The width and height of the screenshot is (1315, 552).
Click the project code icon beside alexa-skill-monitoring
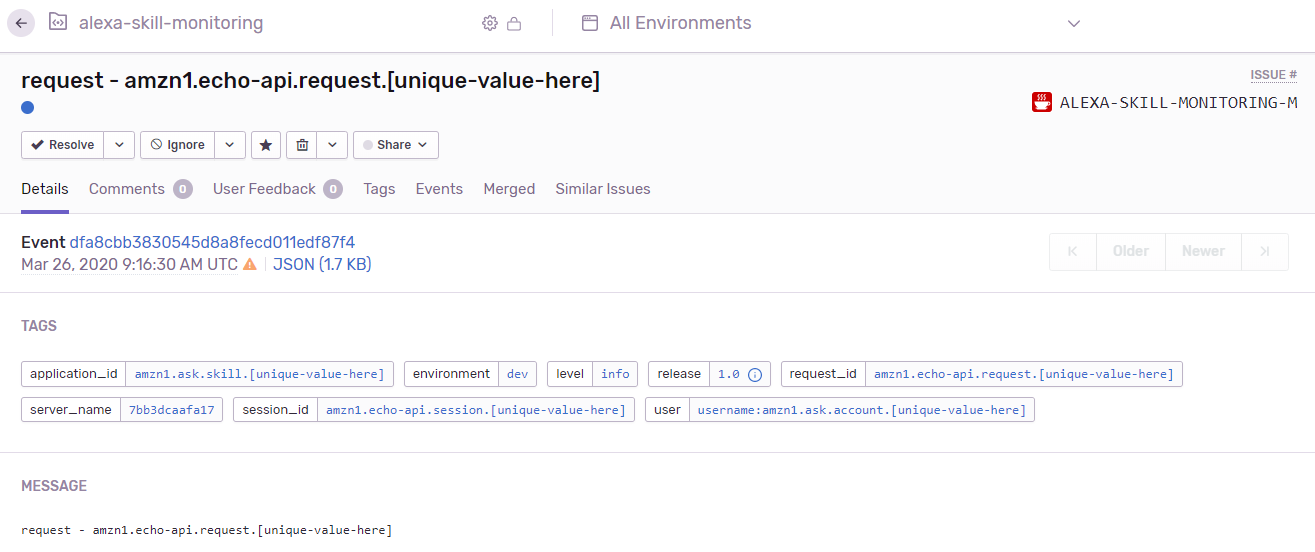coord(58,22)
